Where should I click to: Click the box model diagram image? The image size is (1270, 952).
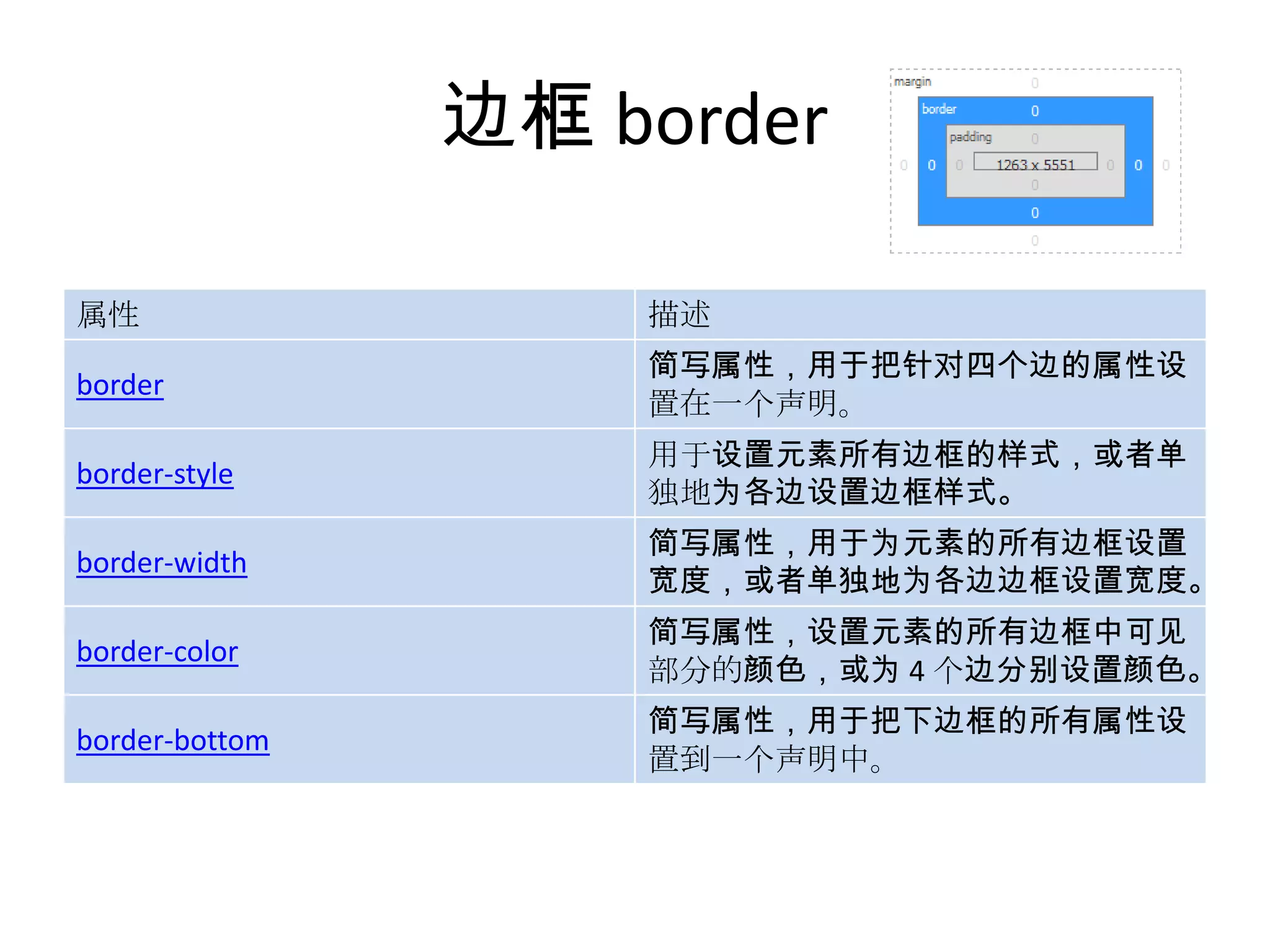pyautogui.click(x=1036, y=161)
